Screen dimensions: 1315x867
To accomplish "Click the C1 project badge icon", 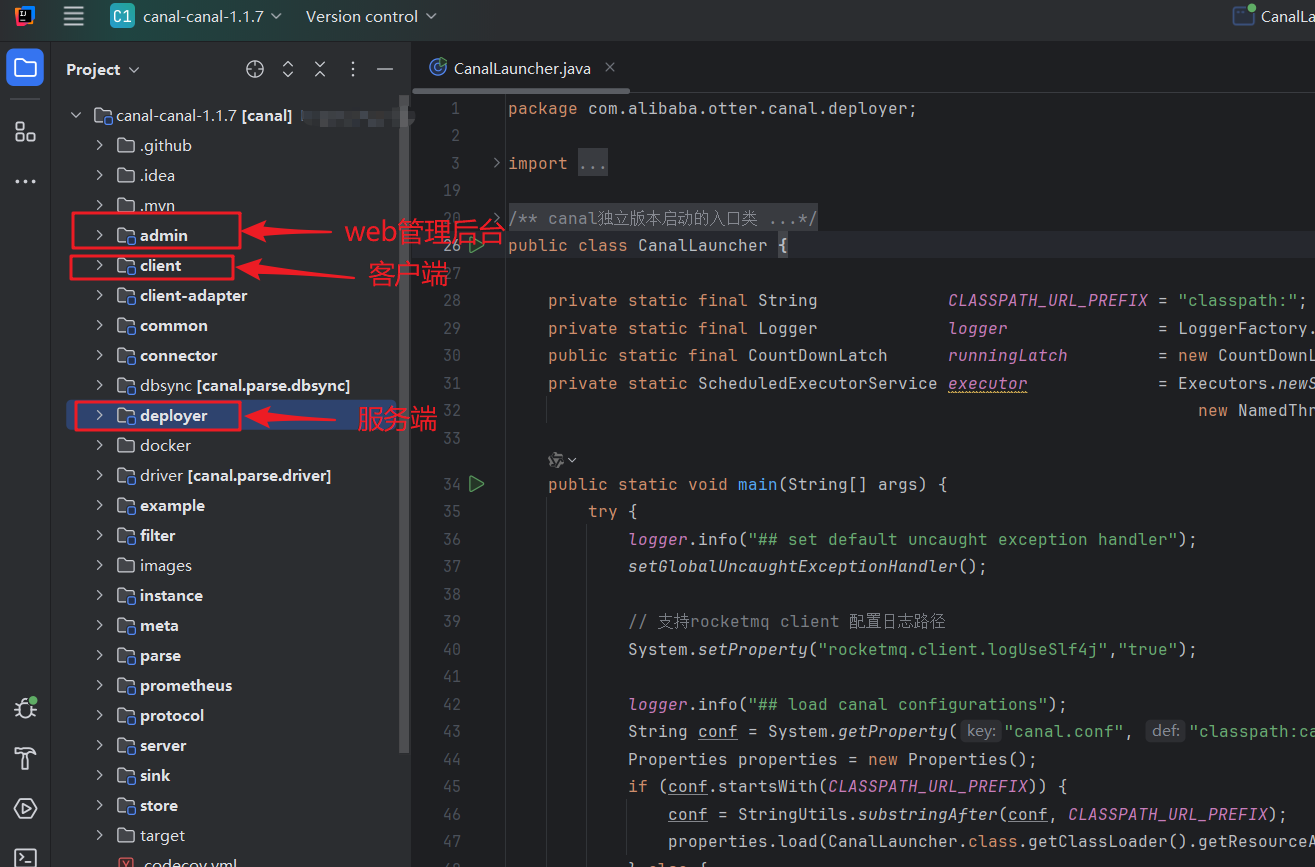I will 122,16.
